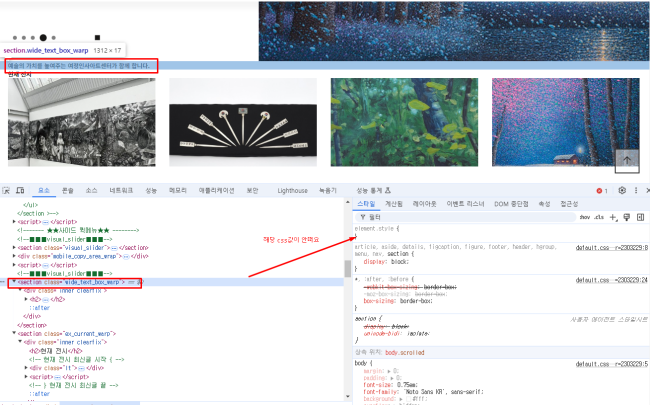The height and width of the screenshot is (405, 650).
Task: Click the scroll-to-top arrow button on page
Action: tap(627, 161)
